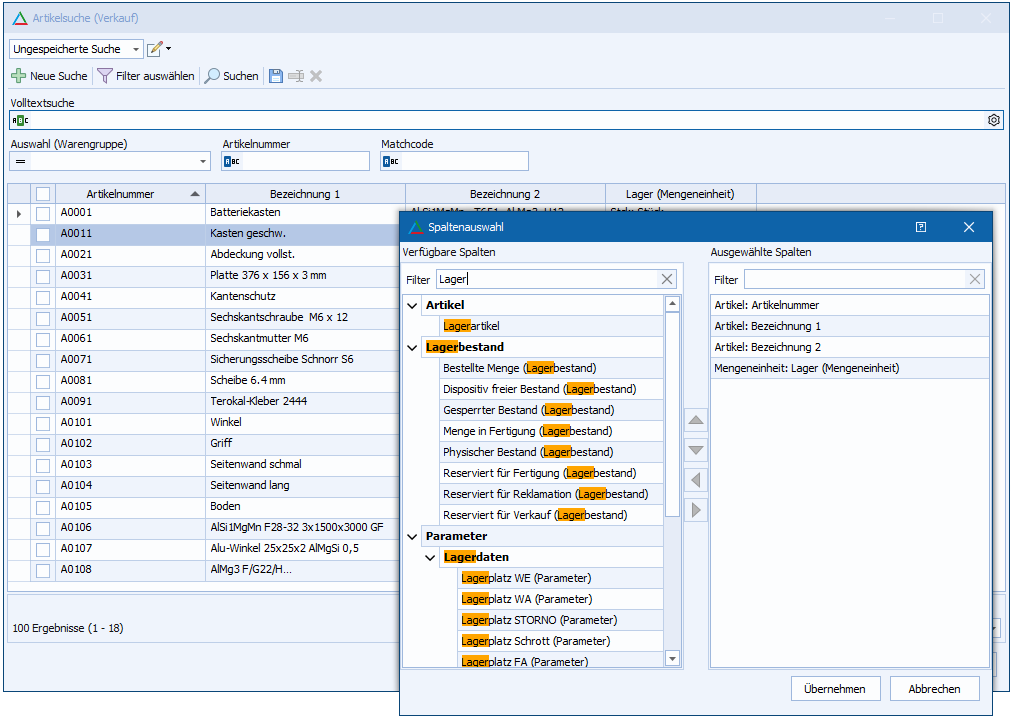Tick the checkbox for row A0051
This screenshot has height=719, width=1015.
coord(43,318)
